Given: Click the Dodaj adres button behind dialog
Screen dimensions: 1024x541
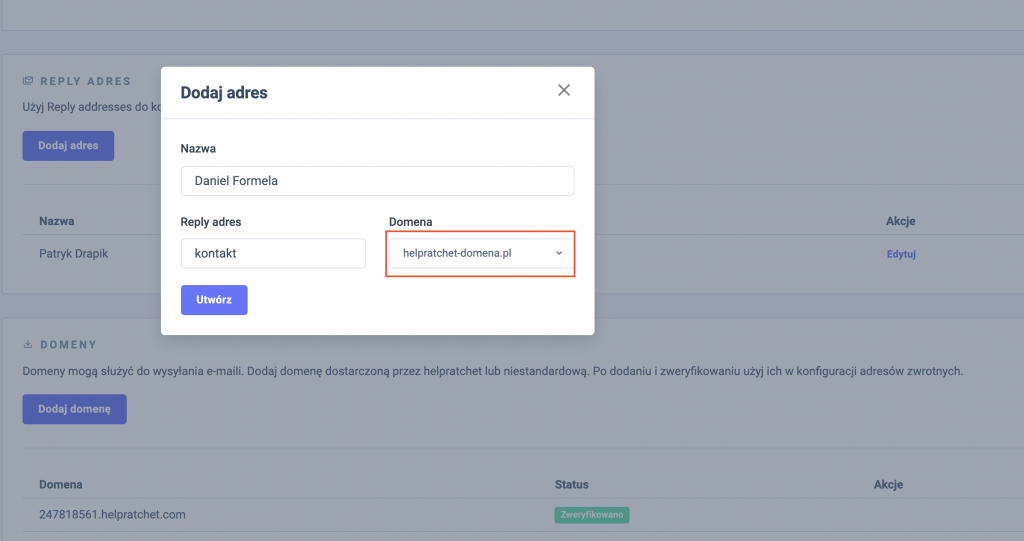Looking at the screenshot, I should point(68,145).
